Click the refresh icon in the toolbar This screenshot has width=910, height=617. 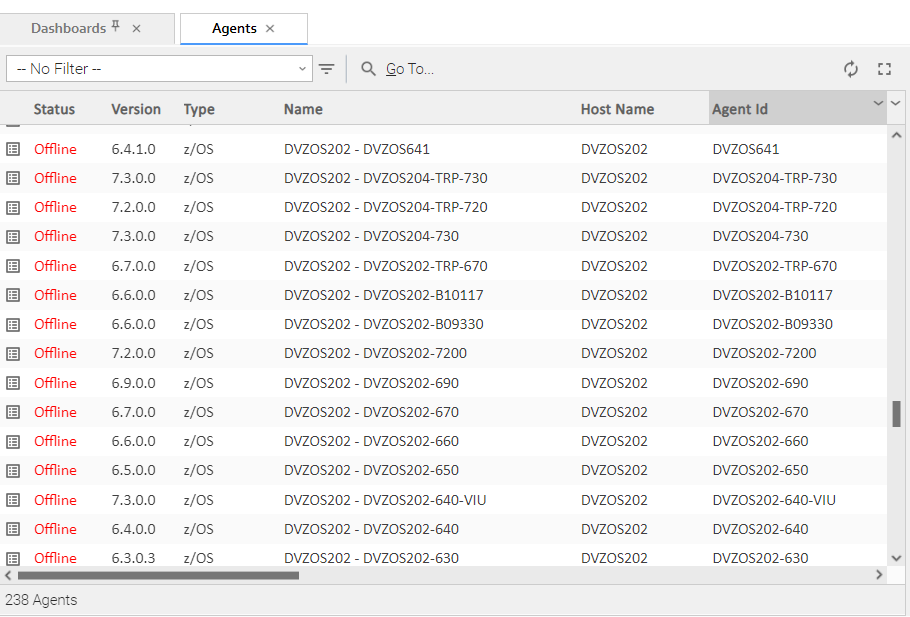[x=850, y=69]
